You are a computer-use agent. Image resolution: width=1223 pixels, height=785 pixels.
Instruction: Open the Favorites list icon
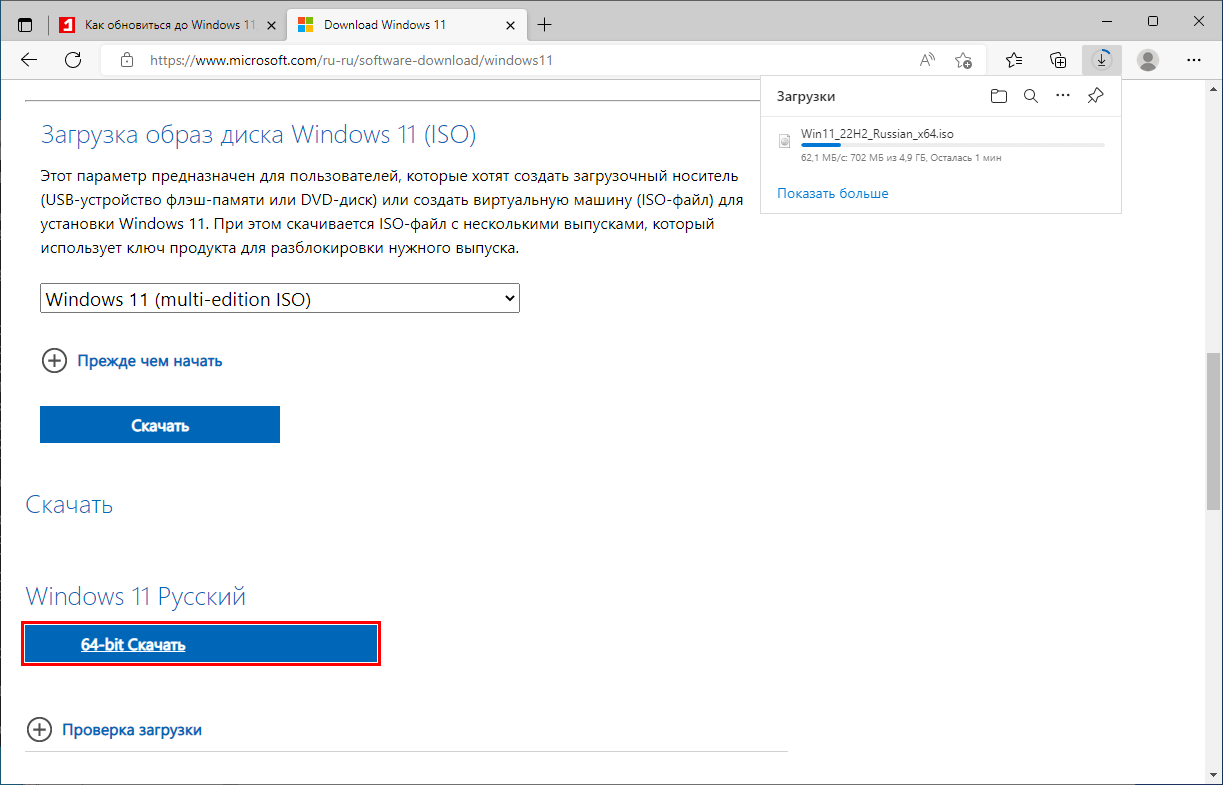(1013, 60)
